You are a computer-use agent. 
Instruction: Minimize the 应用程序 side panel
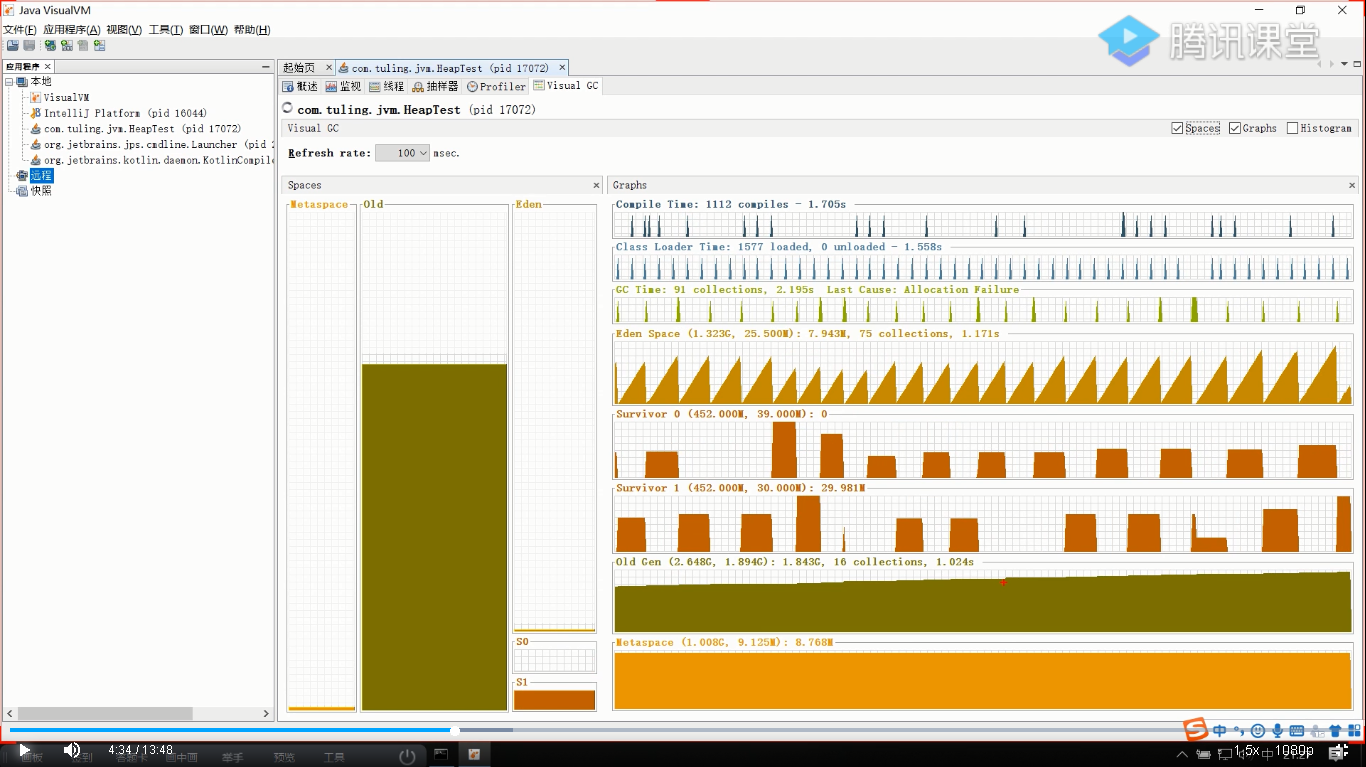click(x=266, y=66)
